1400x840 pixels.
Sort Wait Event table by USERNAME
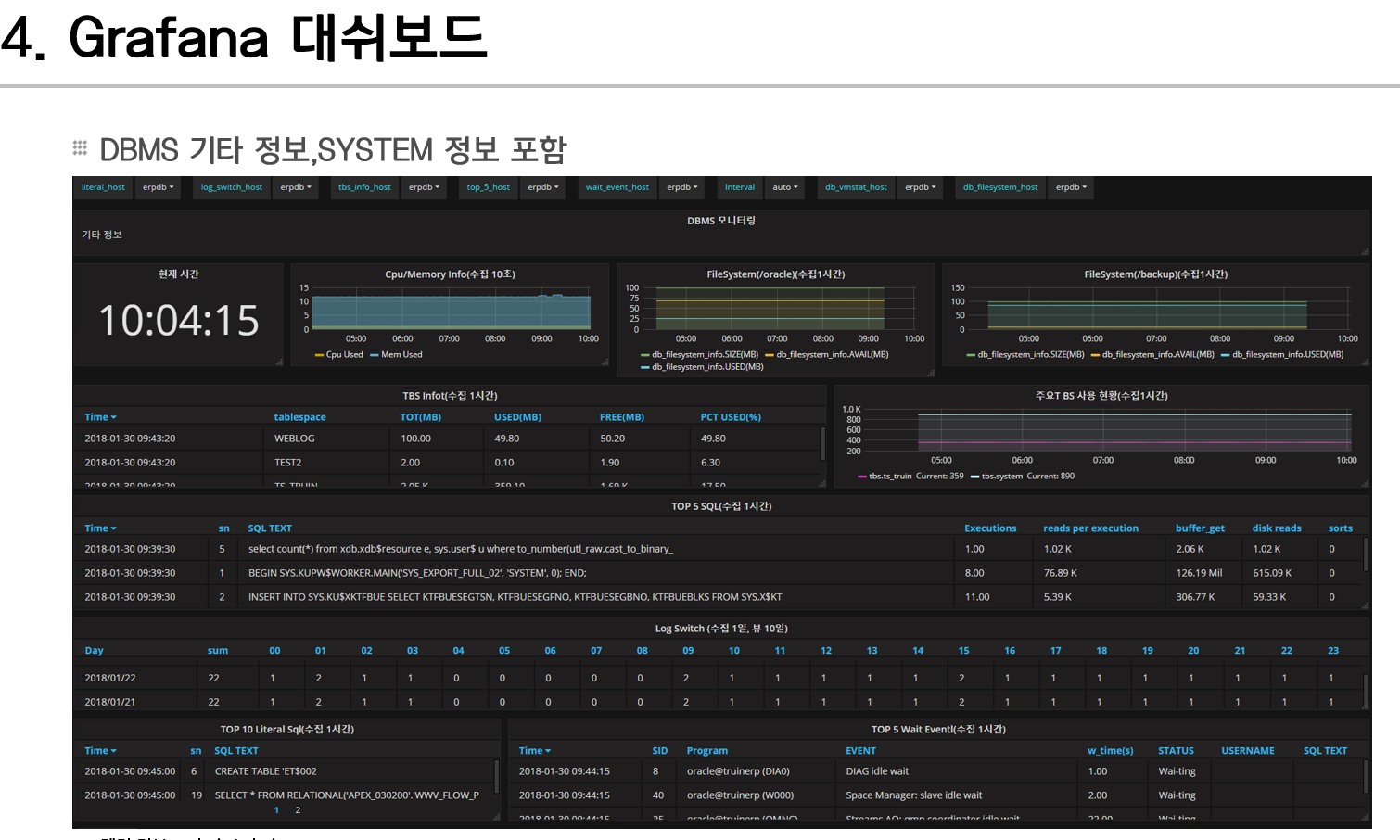1247,751
